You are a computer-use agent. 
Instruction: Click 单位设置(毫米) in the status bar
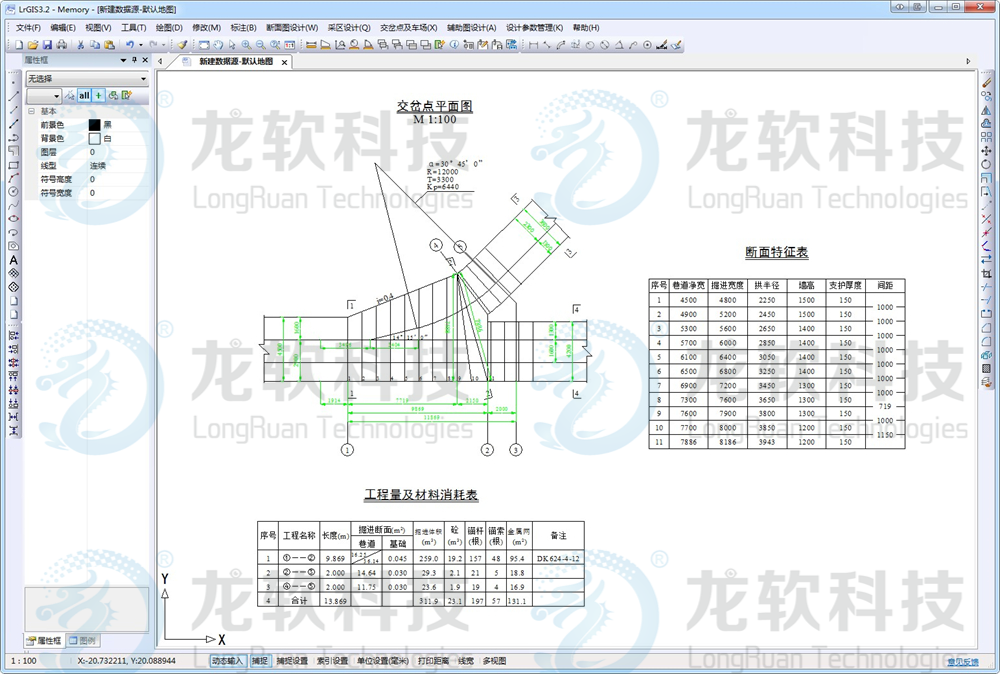(383, 661)
